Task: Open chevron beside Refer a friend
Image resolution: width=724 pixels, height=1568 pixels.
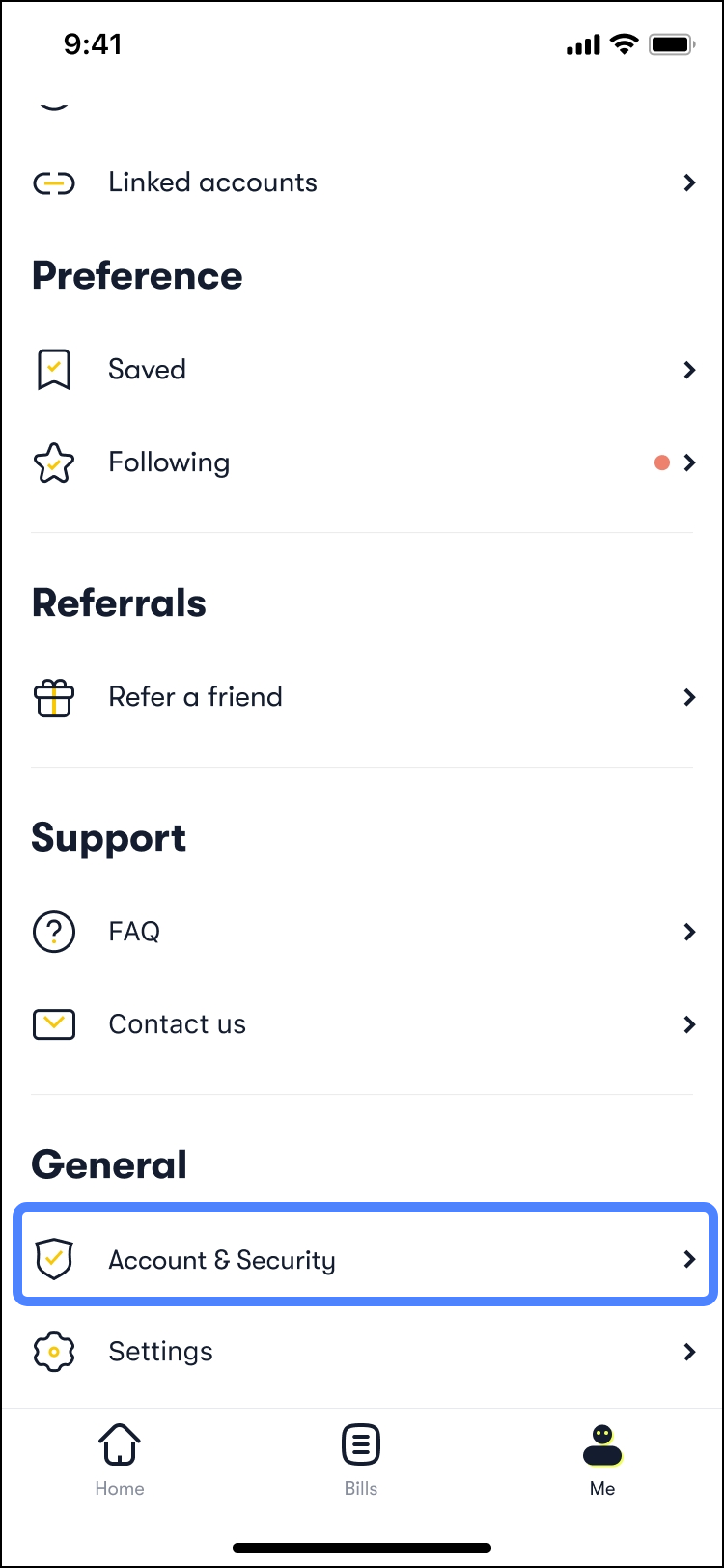Action: click(689, 697)
